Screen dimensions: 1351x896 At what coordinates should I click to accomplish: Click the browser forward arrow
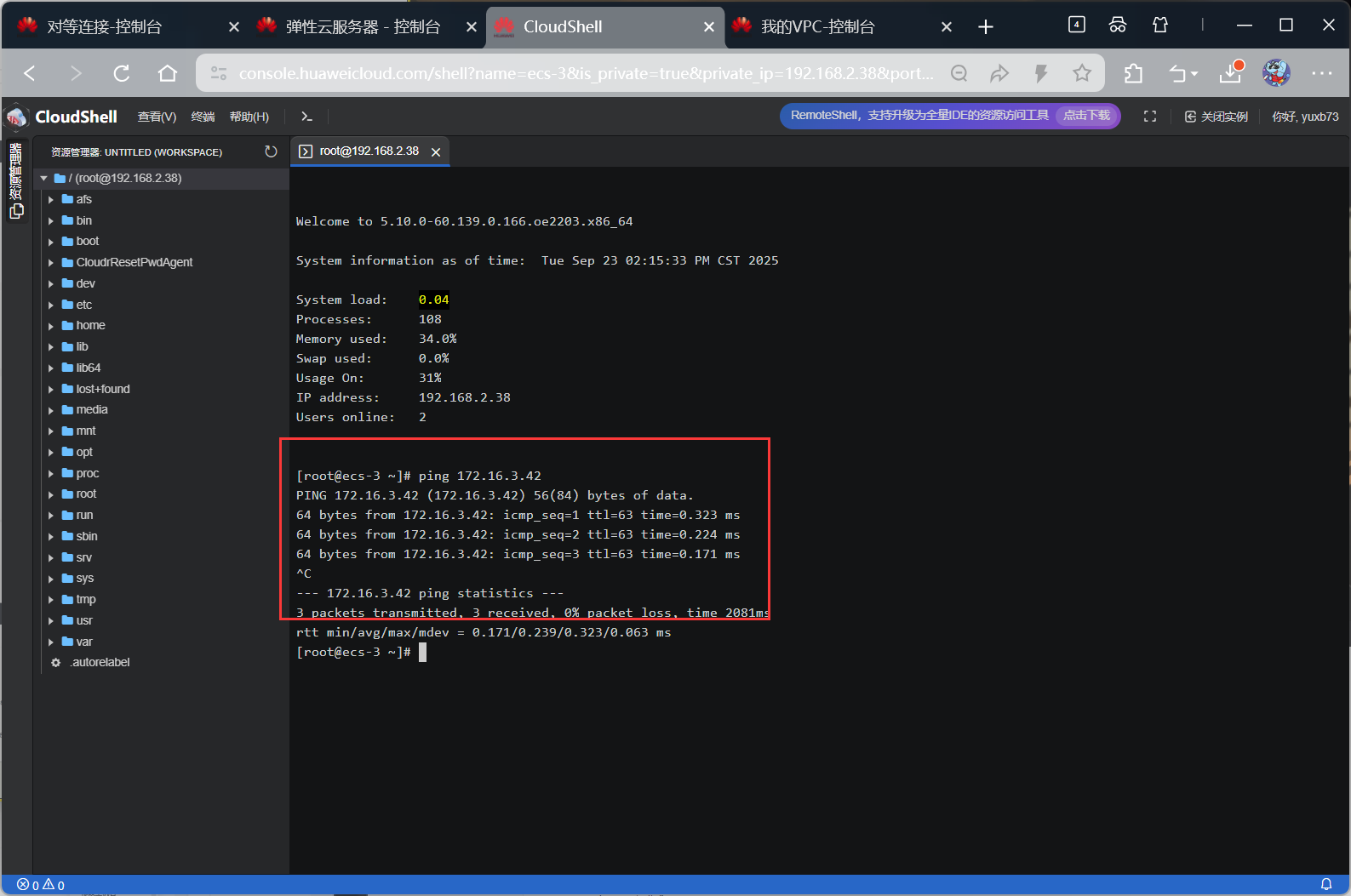[x=76, y=73]
